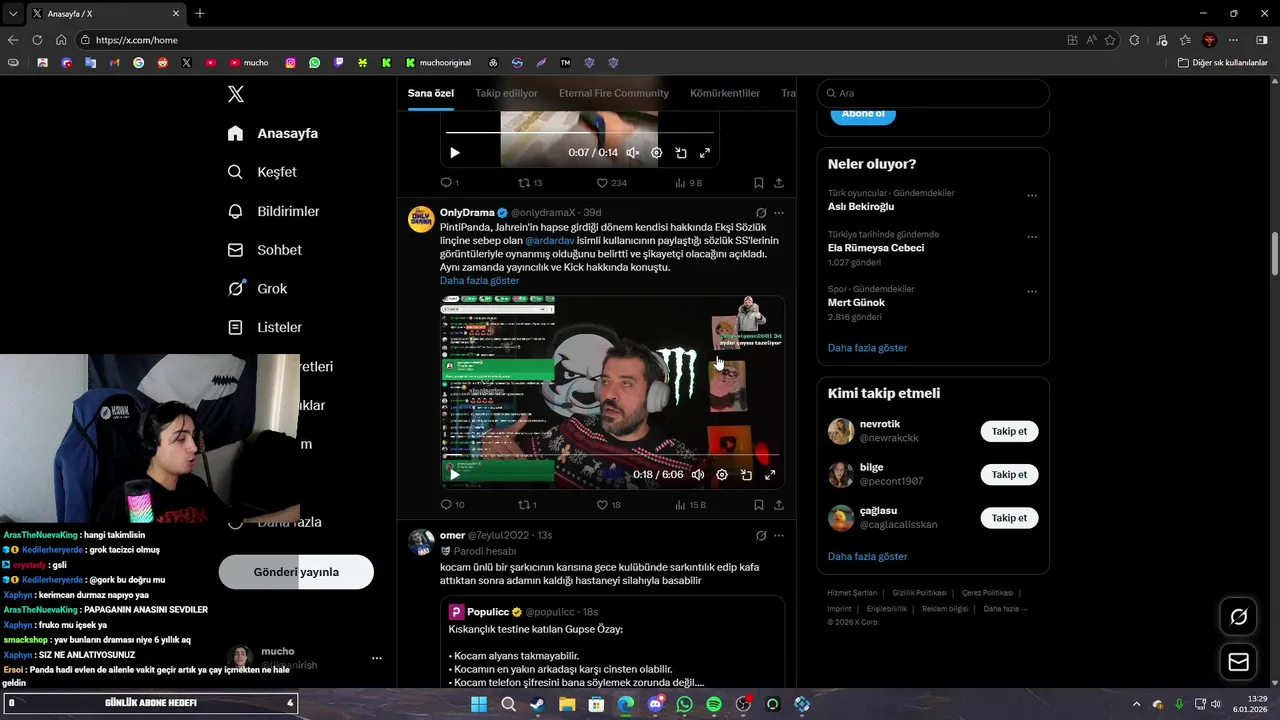Open mucho account menu dots
The height and width of the screenshot is (720, 1280).
pyautogui.click(x=377, y=658)
